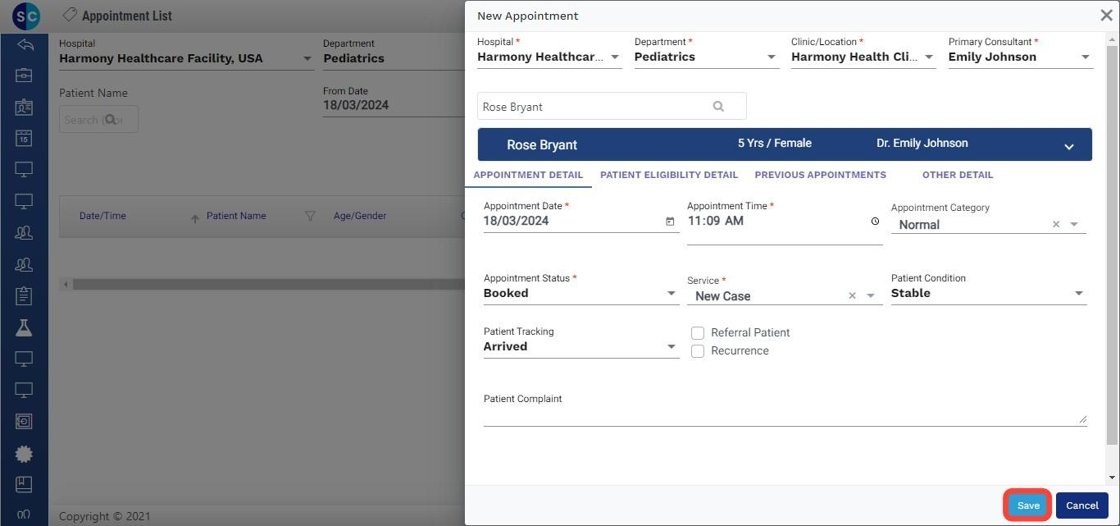The height and width of the screenshot is (526, 1120).
Task: Click the gear settings icon in sidebar
Action: (x=24, y=454)
